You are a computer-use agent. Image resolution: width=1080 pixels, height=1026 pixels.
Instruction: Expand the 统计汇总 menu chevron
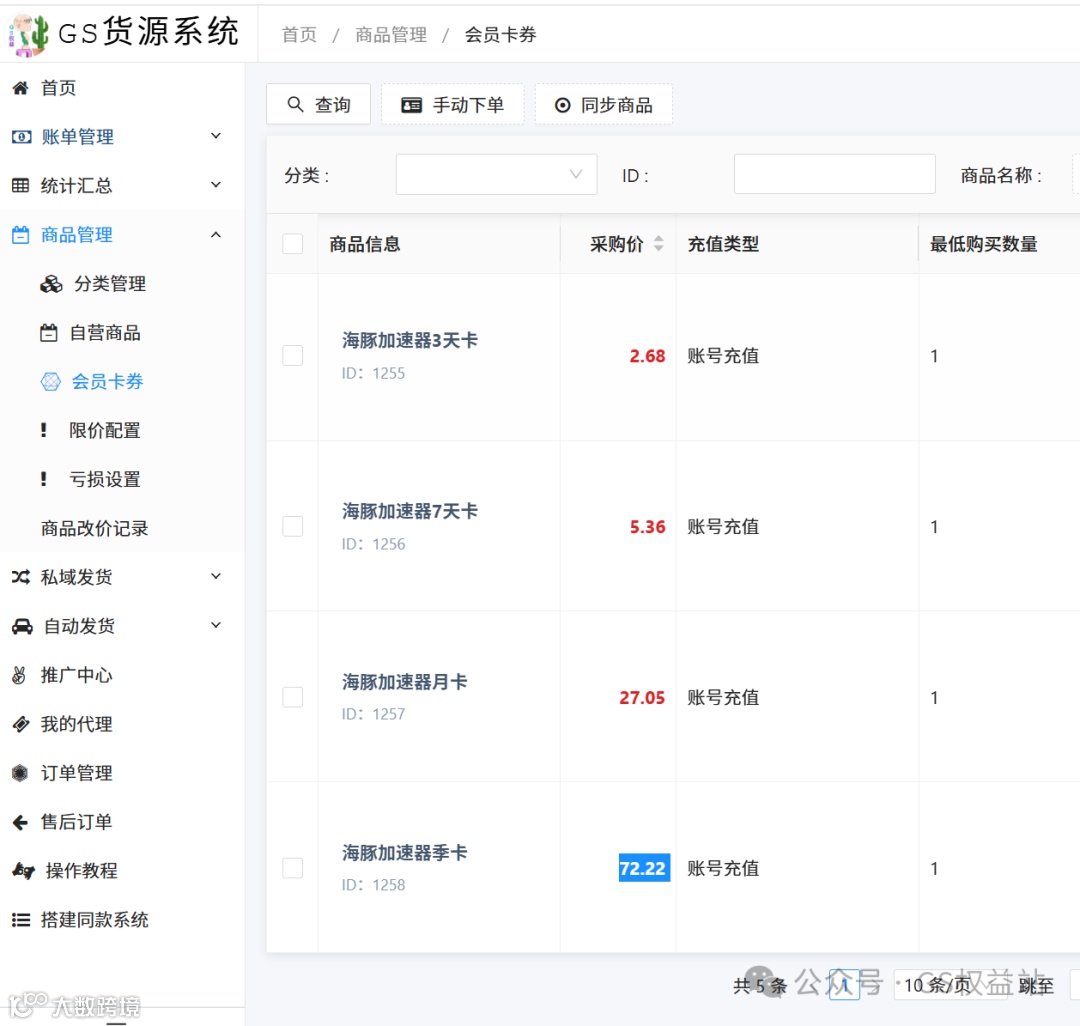(x=216, y=185)
